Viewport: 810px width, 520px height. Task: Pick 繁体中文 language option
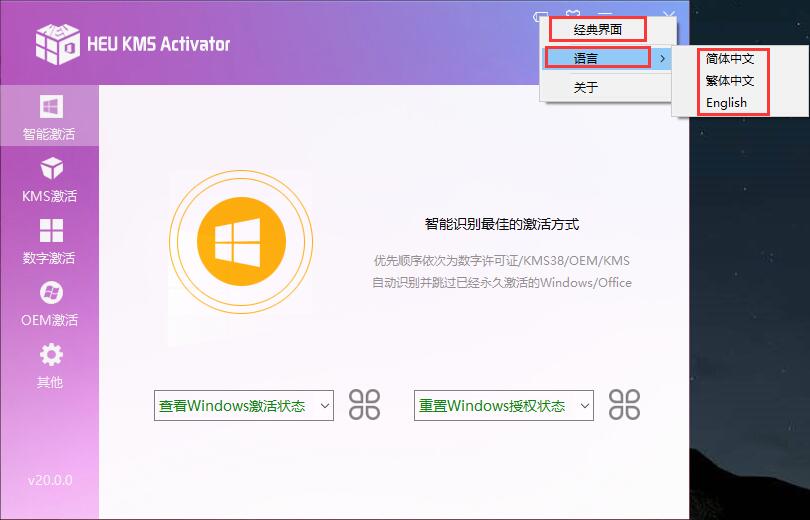729,80
